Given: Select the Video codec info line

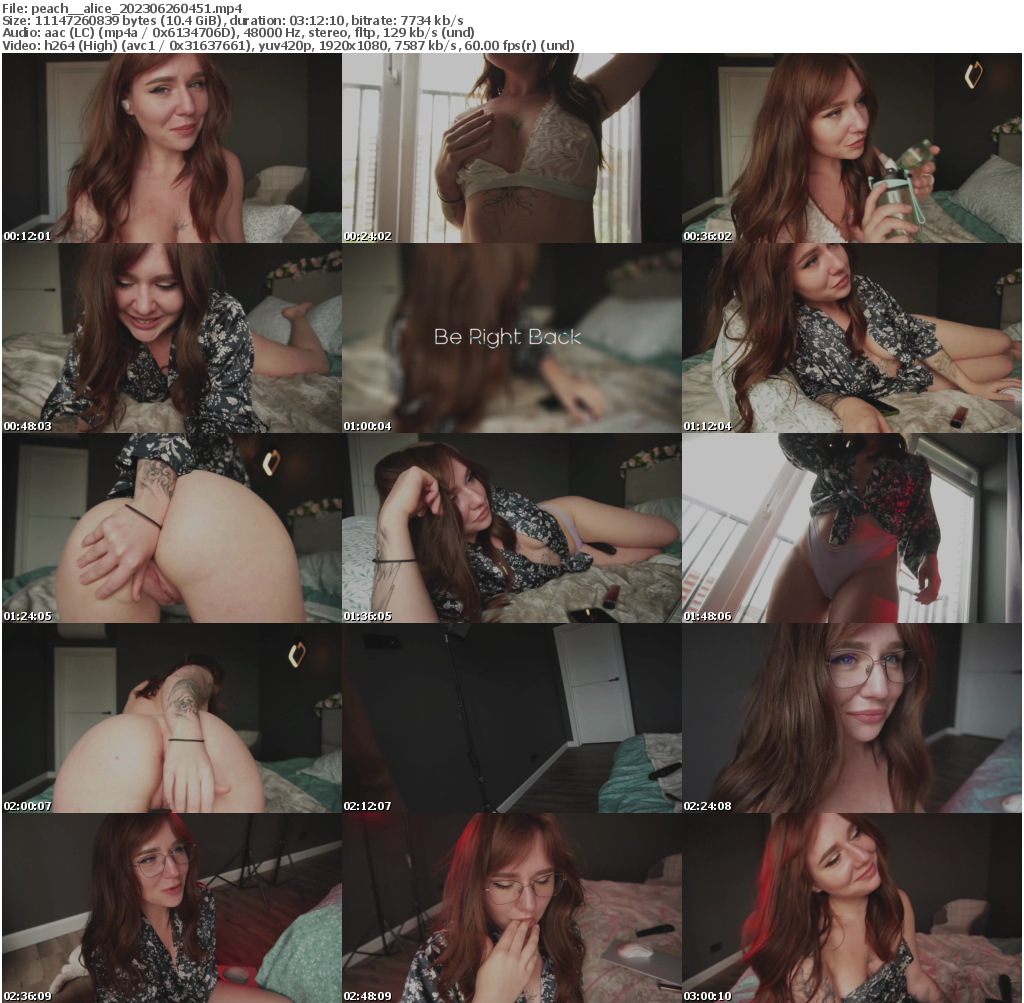Looking at the screenshot, I should coord(288,45).
